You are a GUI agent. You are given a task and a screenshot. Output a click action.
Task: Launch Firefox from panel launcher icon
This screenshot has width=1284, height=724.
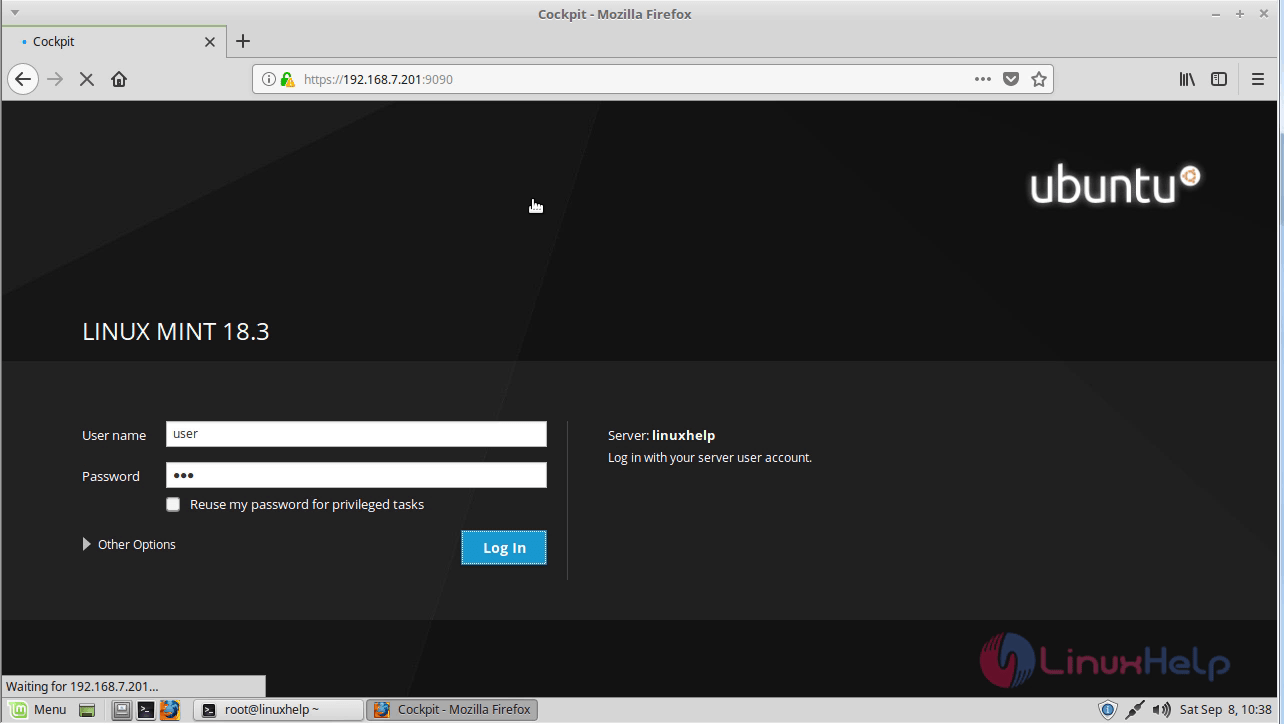[170, 710]
